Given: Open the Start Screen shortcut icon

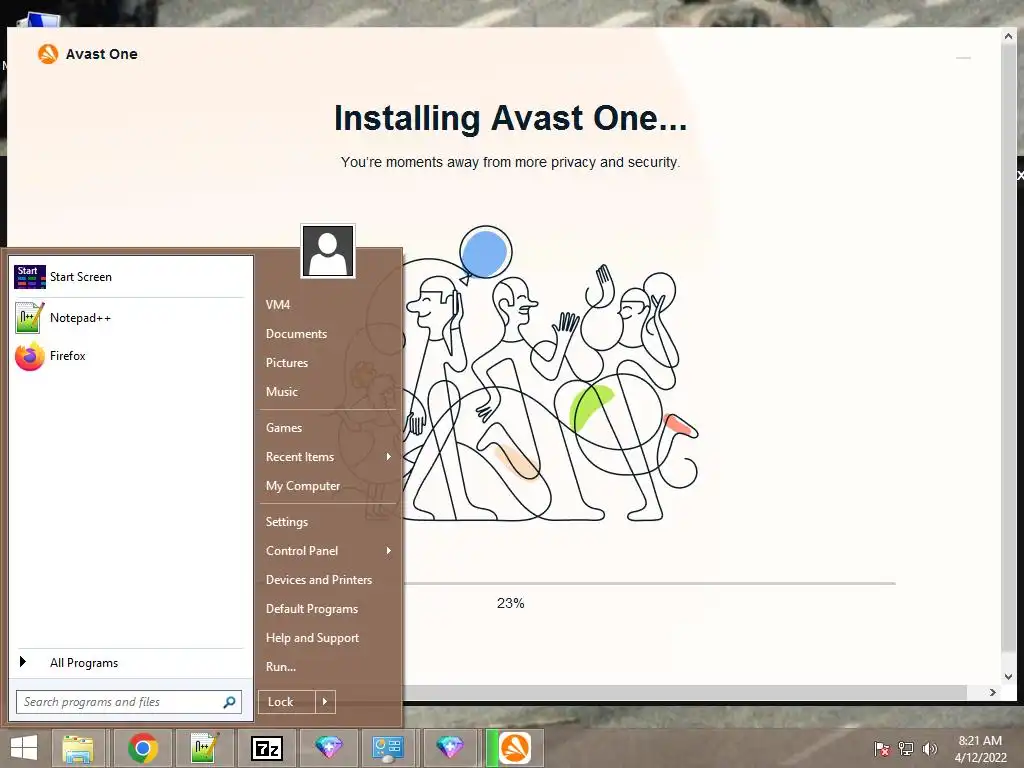Looking at the screenshot, I should pyautogui.click(x=29, y=277).
